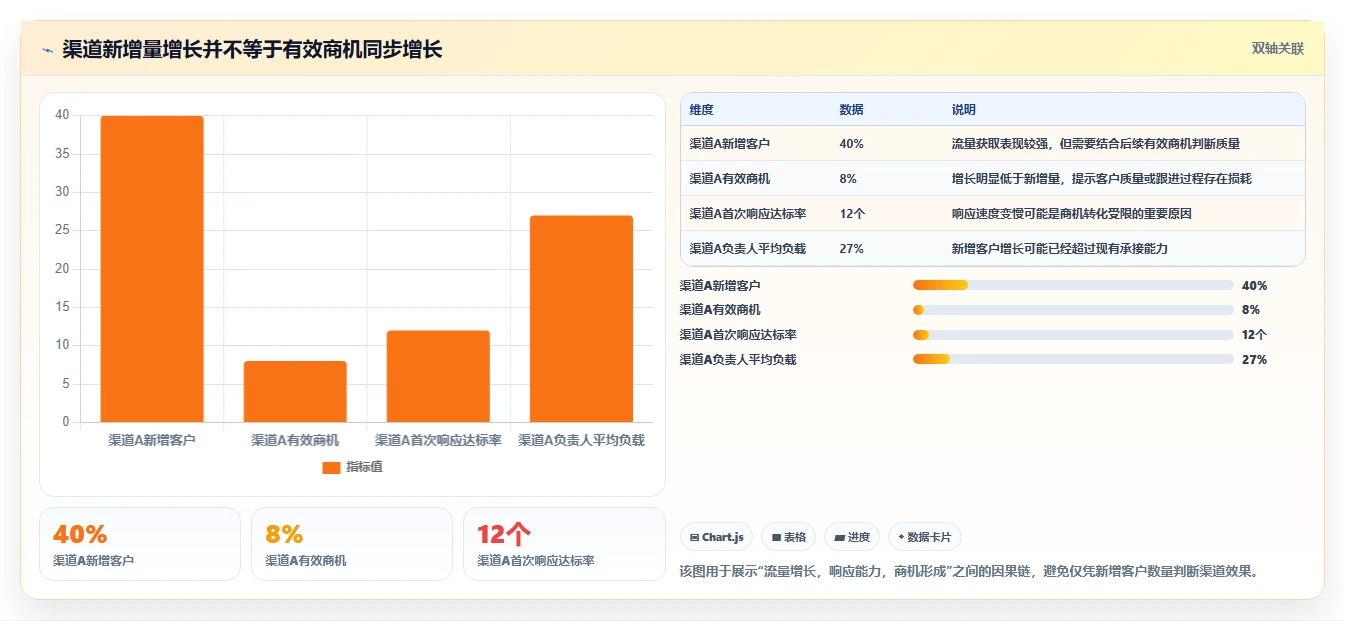This screenshot has width=1345, height=621.
Task: Click the 进度 tag chip
Action: tap(852, 537)
